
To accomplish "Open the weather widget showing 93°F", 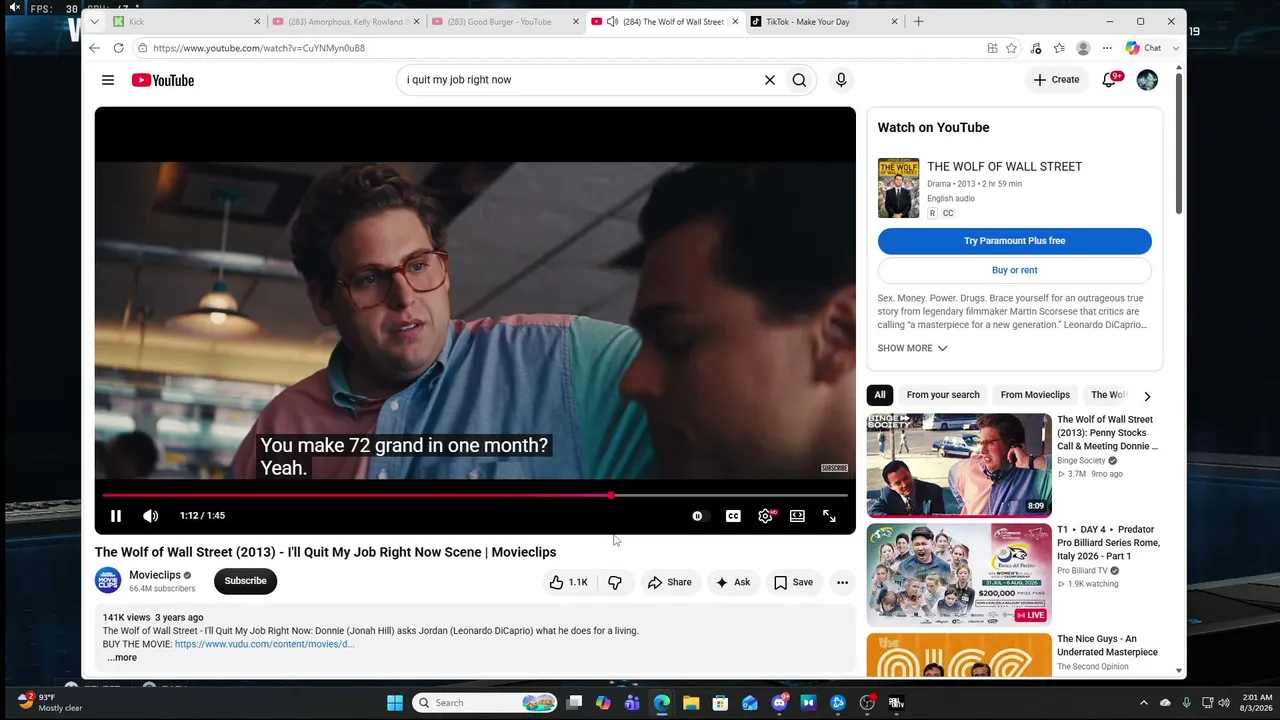I will point(50,702).
